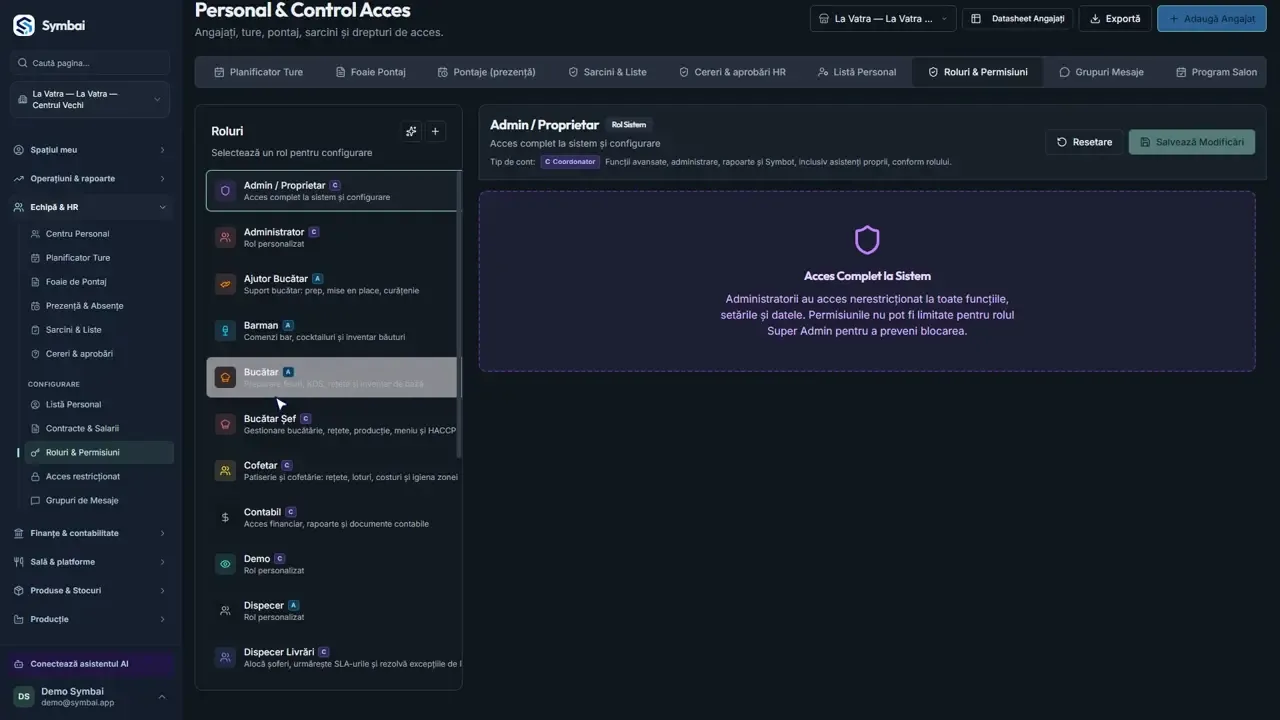This screenshot has width=1280, height=720.
Task: Collapse the Echipă & HR section
Action: [x=91, y=207]
